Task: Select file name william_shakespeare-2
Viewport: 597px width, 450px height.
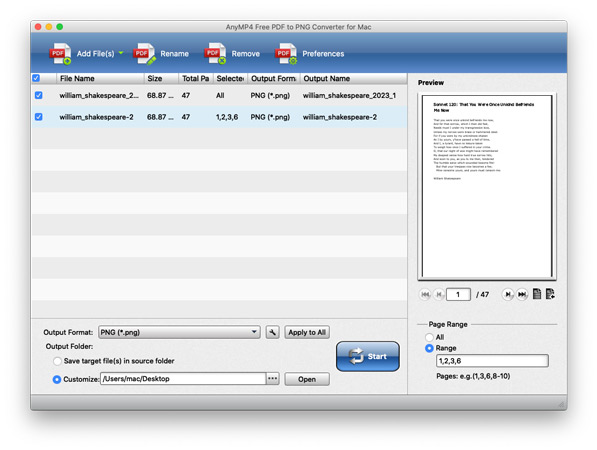Action: [x=96, y=117]
